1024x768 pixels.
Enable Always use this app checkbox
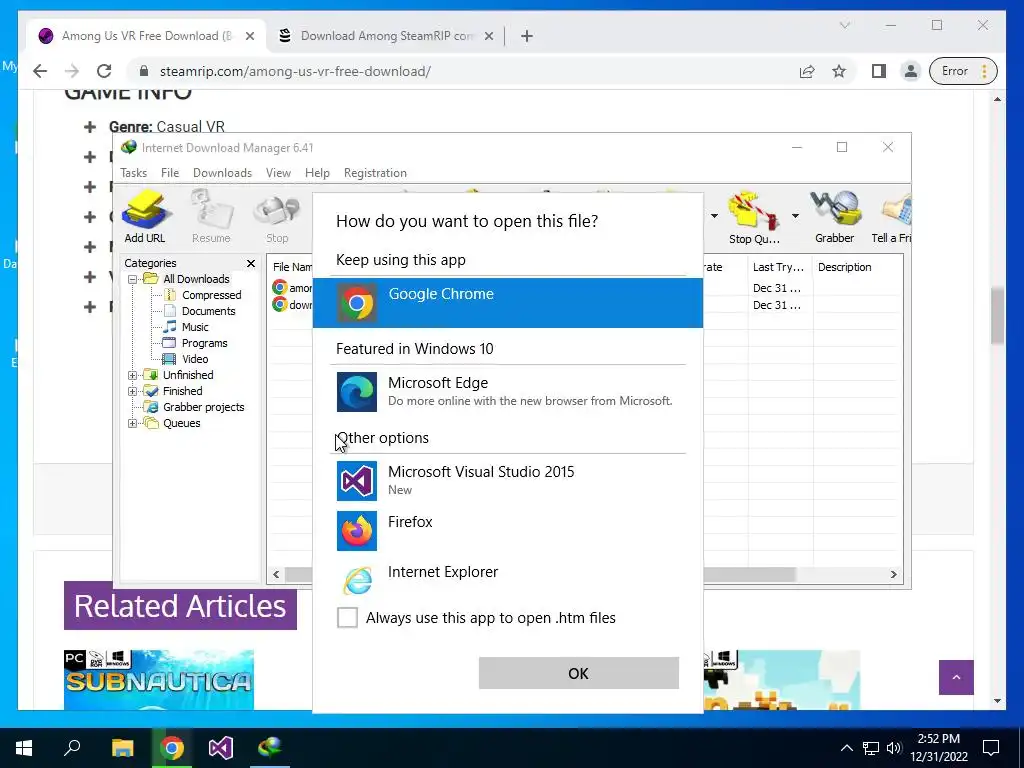pyautogui.click(x=347, y=617)
